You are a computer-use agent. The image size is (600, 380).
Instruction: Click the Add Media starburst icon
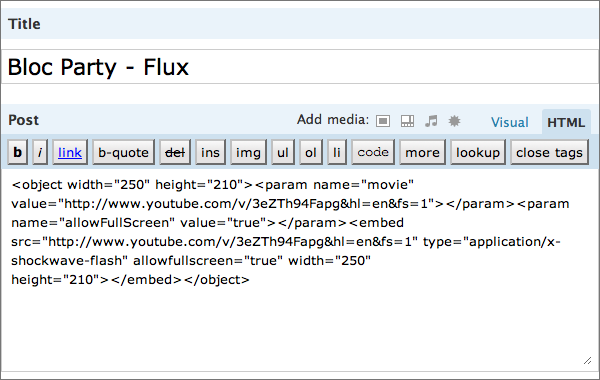pos(454,121)
